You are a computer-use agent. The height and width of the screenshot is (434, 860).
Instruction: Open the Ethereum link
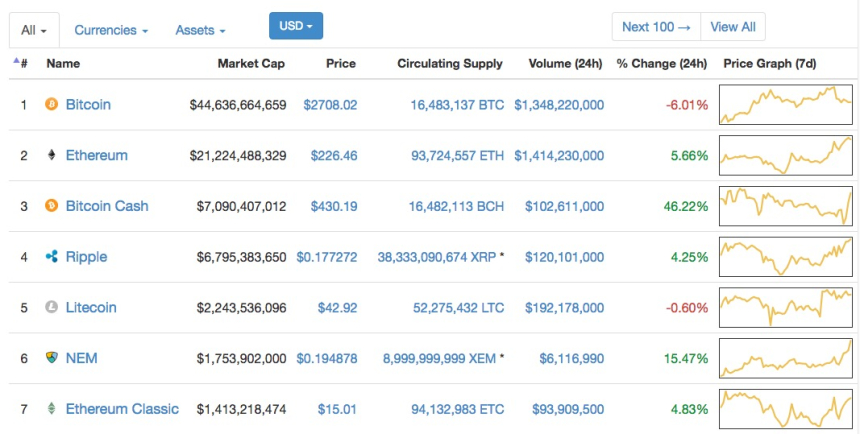click(x=97, y=155)
